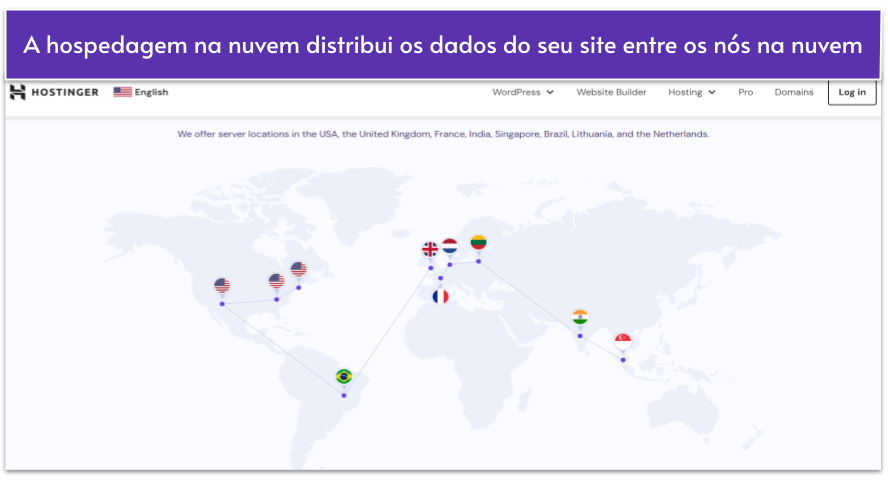Click the easternmost USA flag pin
Viewport: 888px width, 480px height.
tap(298, 269)
